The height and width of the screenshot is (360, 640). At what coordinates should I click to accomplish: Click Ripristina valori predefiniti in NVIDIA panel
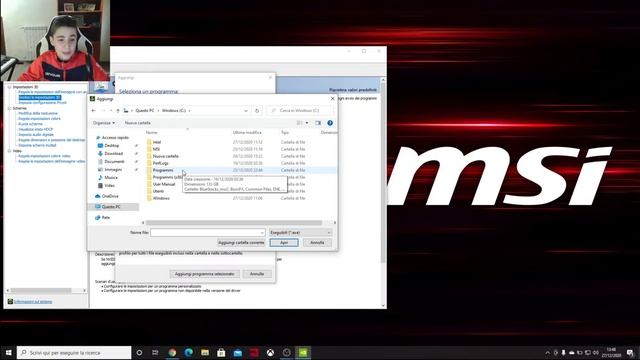(x=353, y=89)
